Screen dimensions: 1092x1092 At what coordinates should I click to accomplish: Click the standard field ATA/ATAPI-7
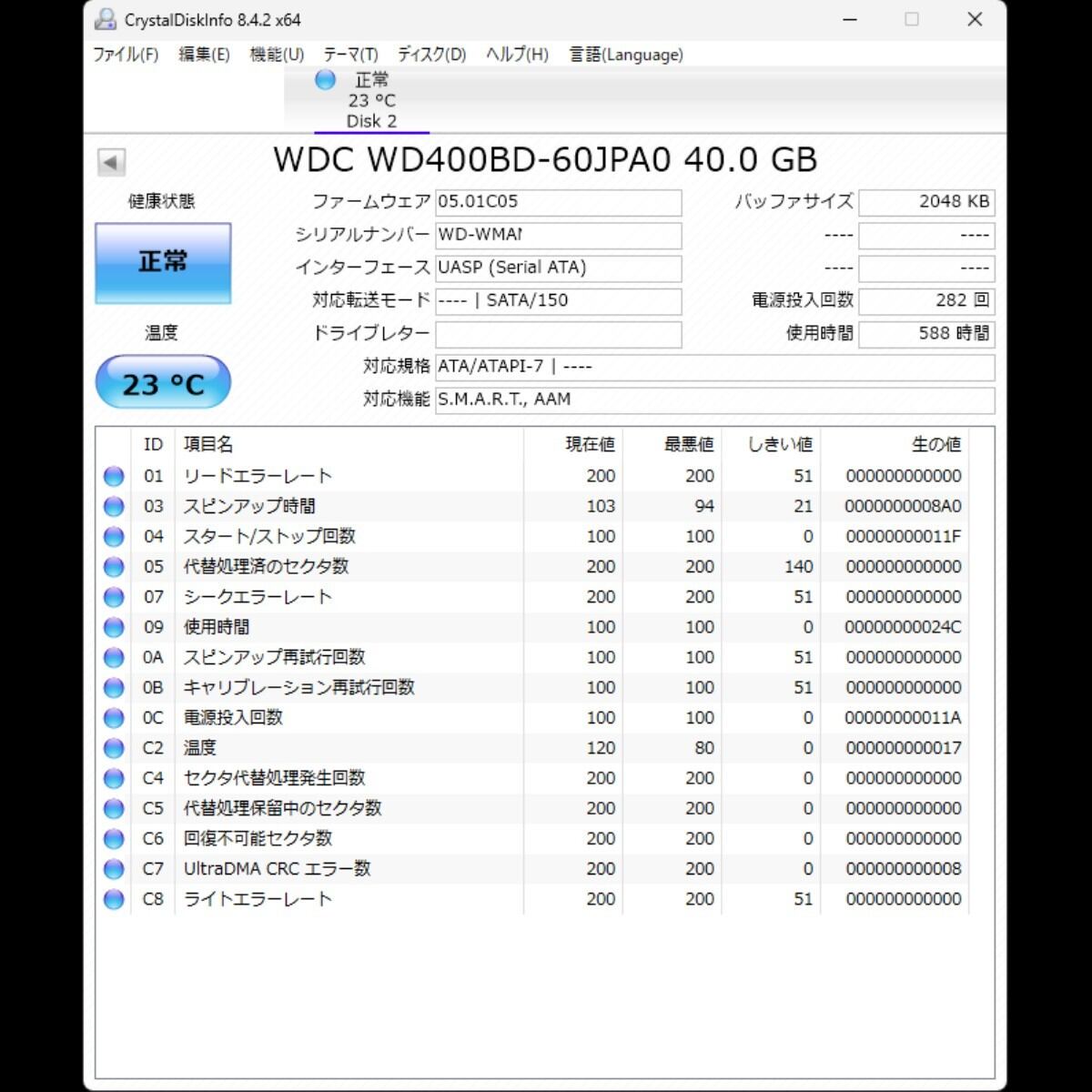tap(715, 367)
